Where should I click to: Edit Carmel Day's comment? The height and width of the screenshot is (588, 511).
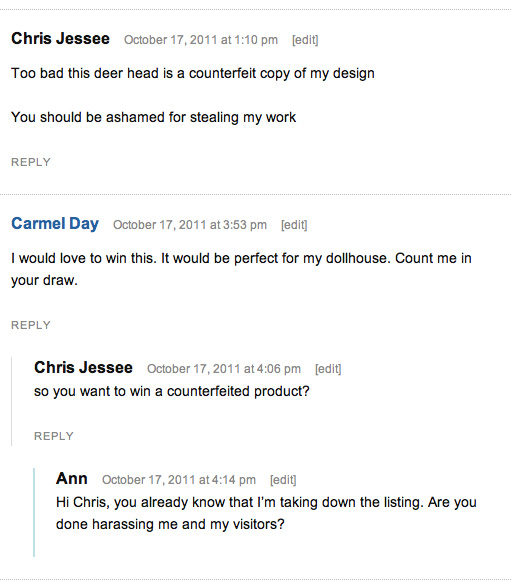click(x=294, y=225)
